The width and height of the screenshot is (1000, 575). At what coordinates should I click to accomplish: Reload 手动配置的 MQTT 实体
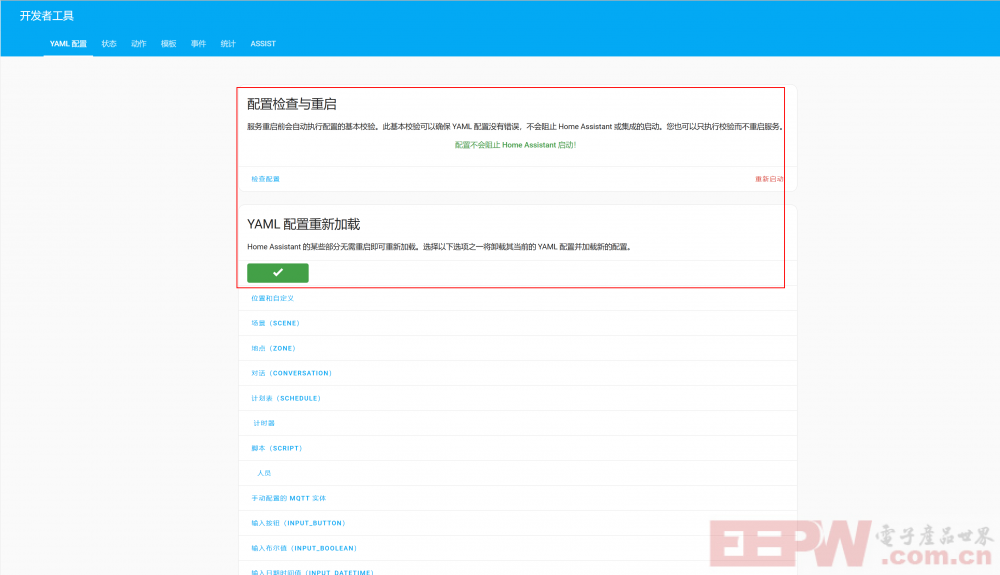(x=288, y=498)
